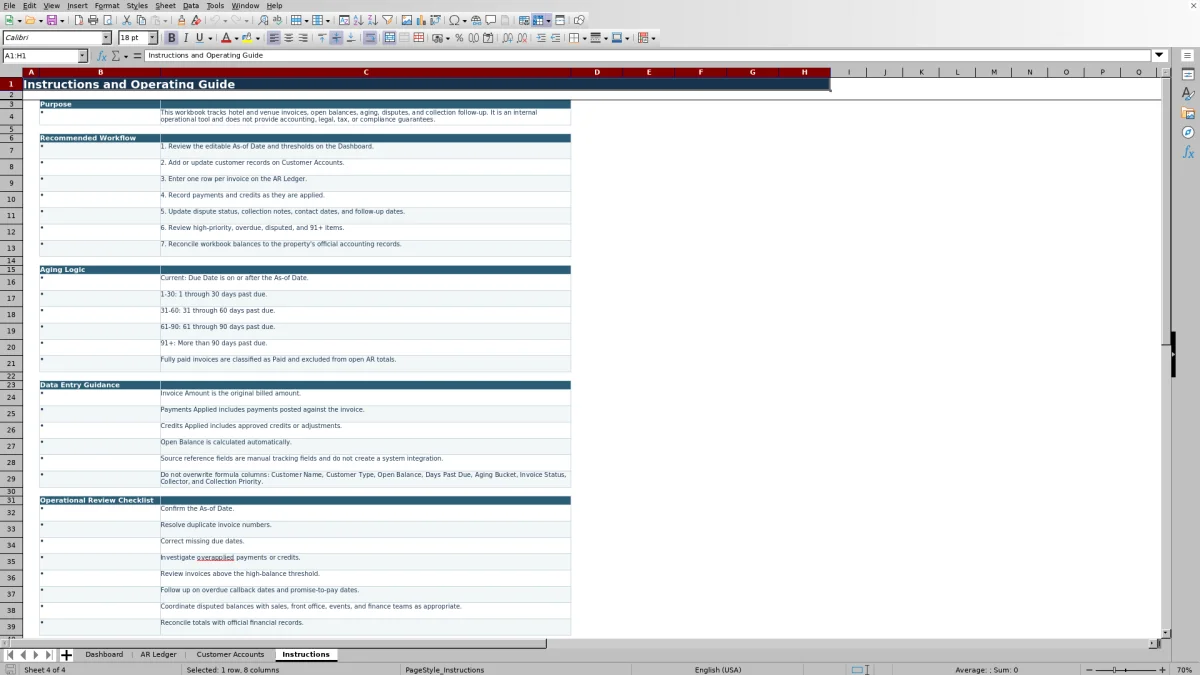The height and width of the screenshot is (675, 1200).
Task: Toggle Wrap Text button
Action: pos(370,38)
